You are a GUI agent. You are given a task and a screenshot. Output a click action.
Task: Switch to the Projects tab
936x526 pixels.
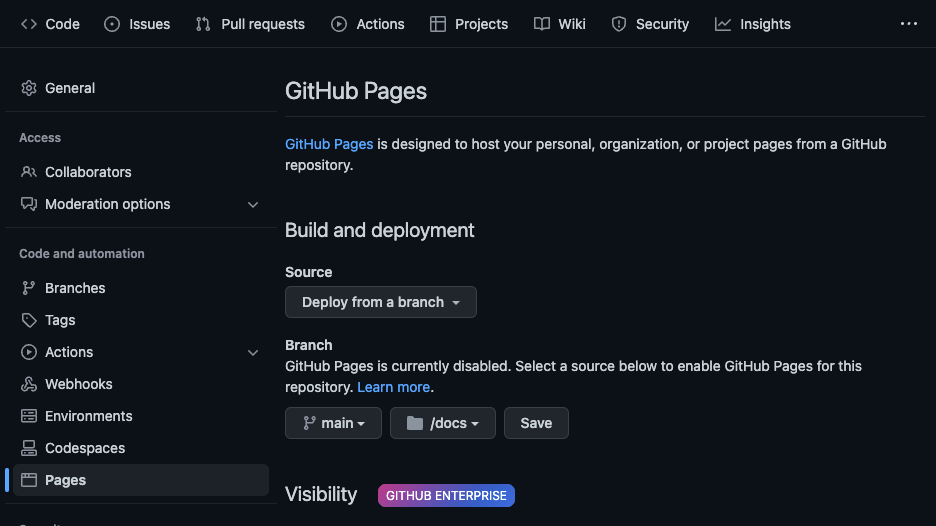click(469, 24)
